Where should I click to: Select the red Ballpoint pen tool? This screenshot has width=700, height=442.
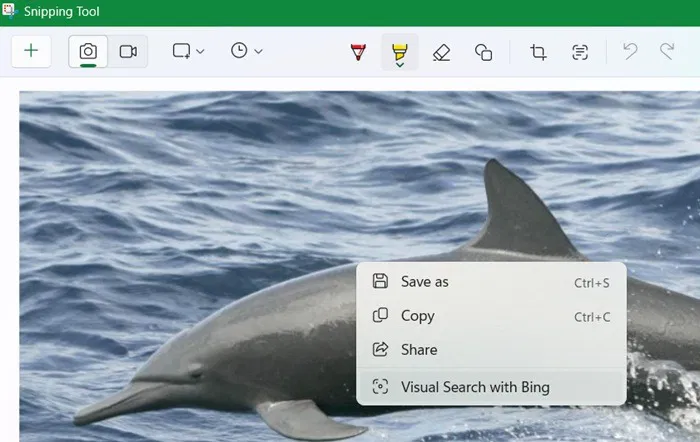coord(358,52)
